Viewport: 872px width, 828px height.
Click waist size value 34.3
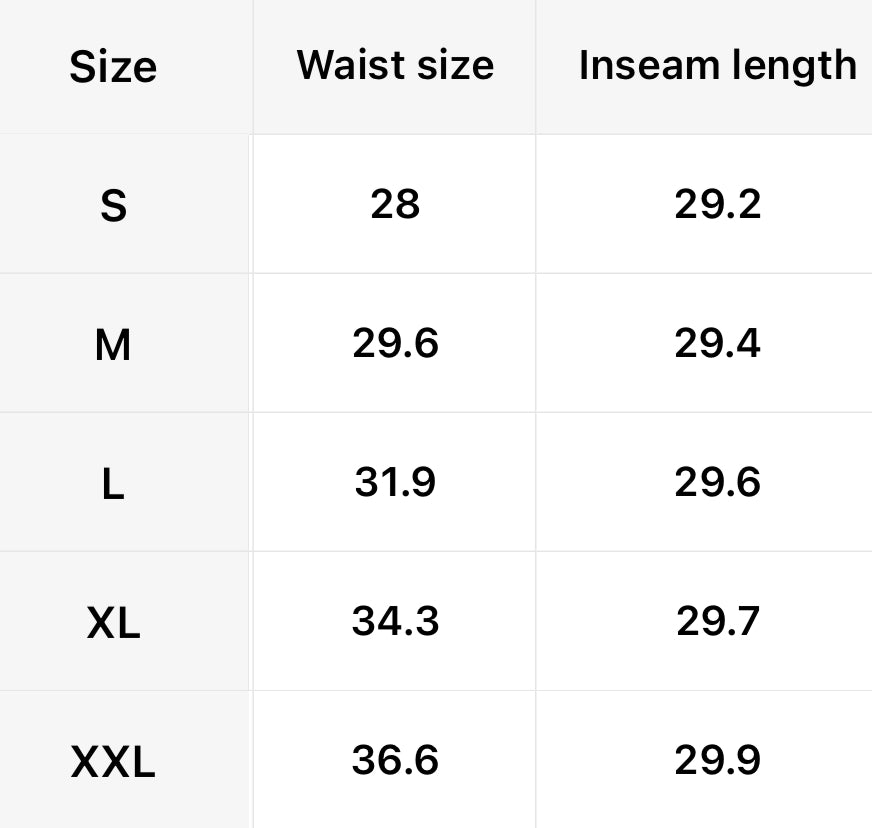[395, 621]
